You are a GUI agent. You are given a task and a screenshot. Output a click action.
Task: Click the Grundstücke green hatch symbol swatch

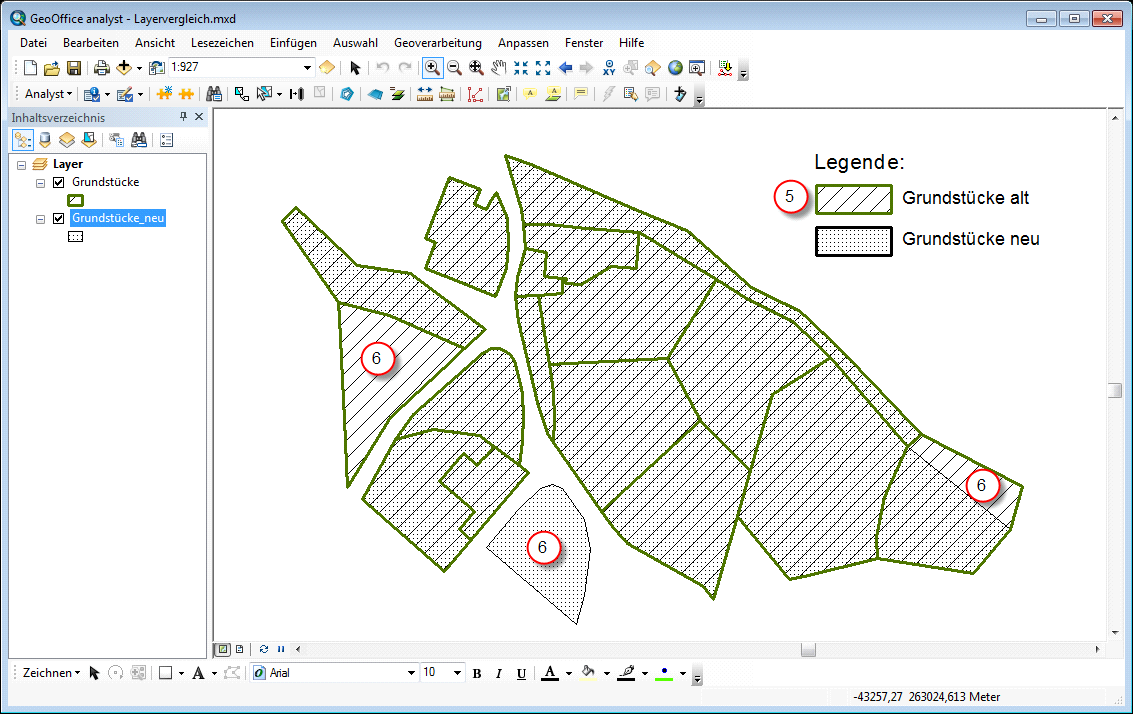[75, 200]
